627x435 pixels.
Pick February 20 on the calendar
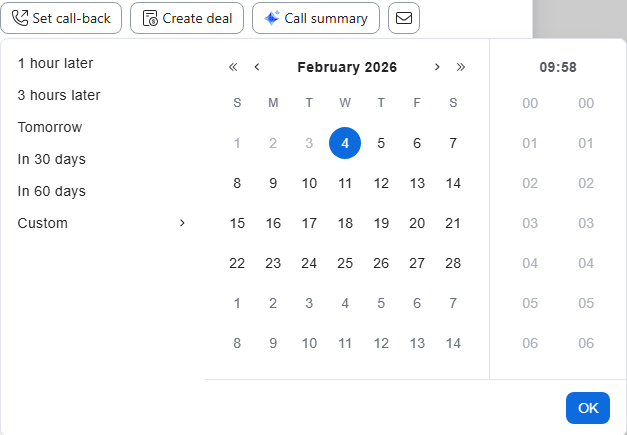coord(417,223)
